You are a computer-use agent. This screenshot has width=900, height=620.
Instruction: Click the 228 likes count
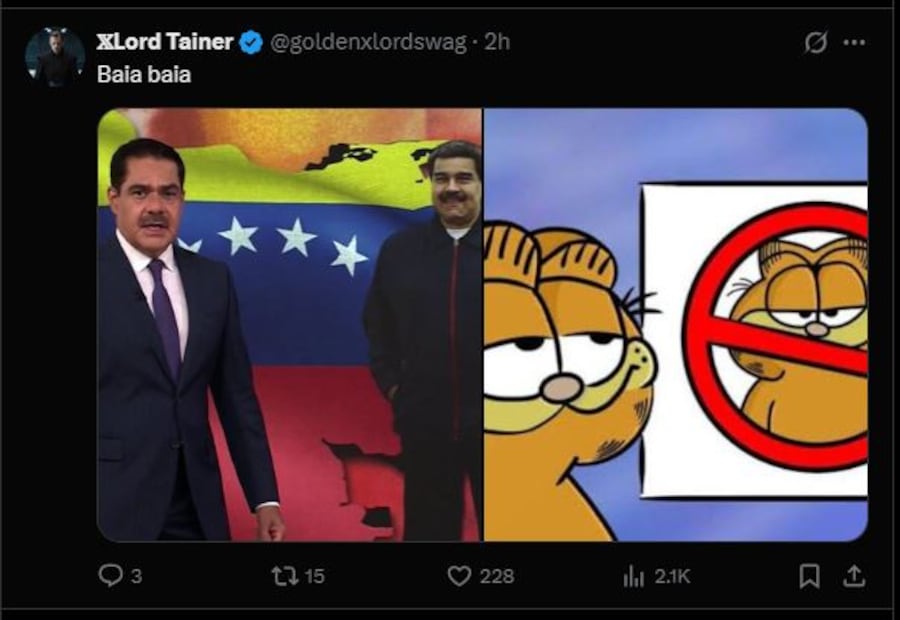[496, 576]
